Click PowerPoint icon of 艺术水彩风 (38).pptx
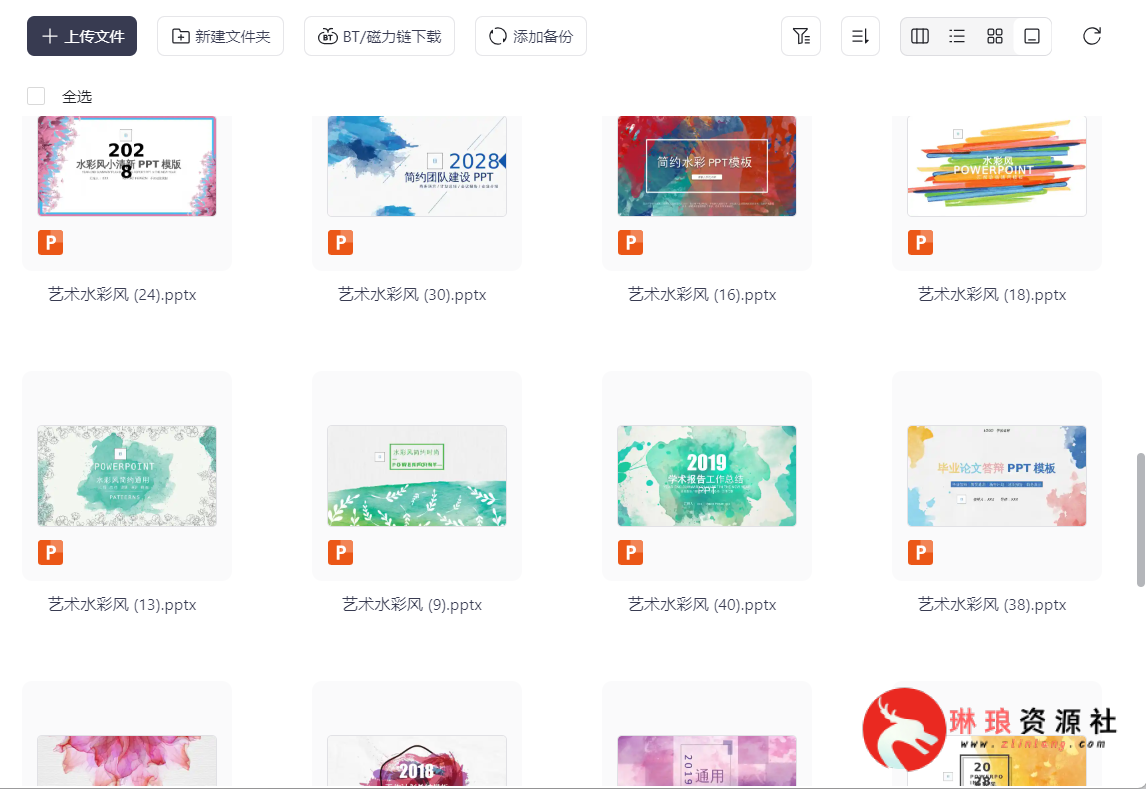 tap(920, 552)
